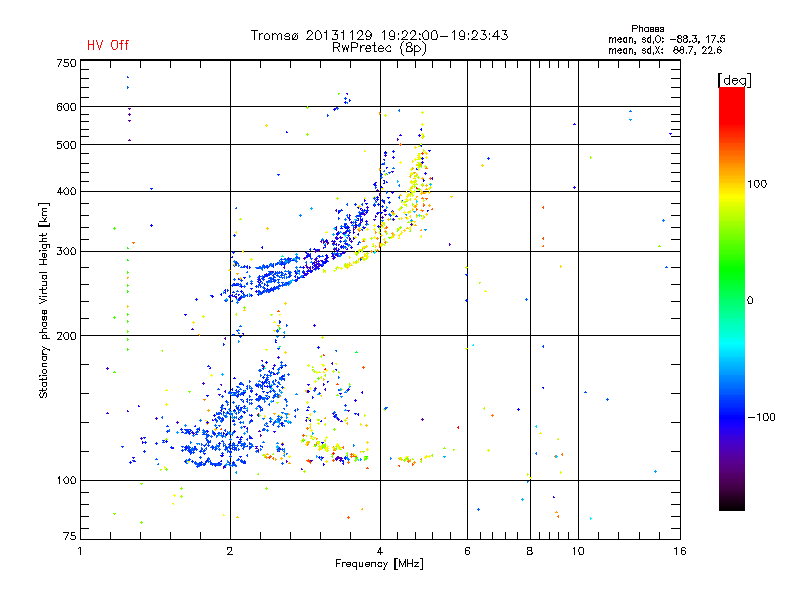Click colorbar tick label '100'
The height and width of the screenshot is (600, 800).
757,184
